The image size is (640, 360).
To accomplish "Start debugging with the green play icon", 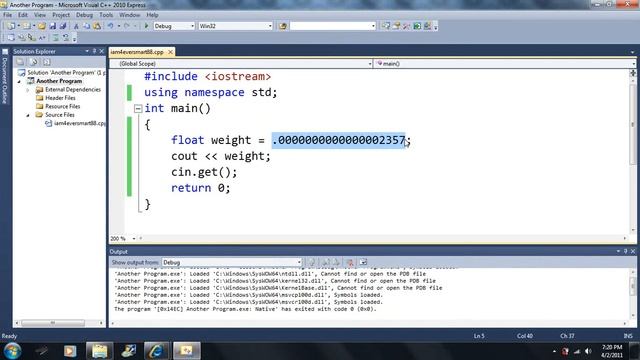I will coord(147,26).
